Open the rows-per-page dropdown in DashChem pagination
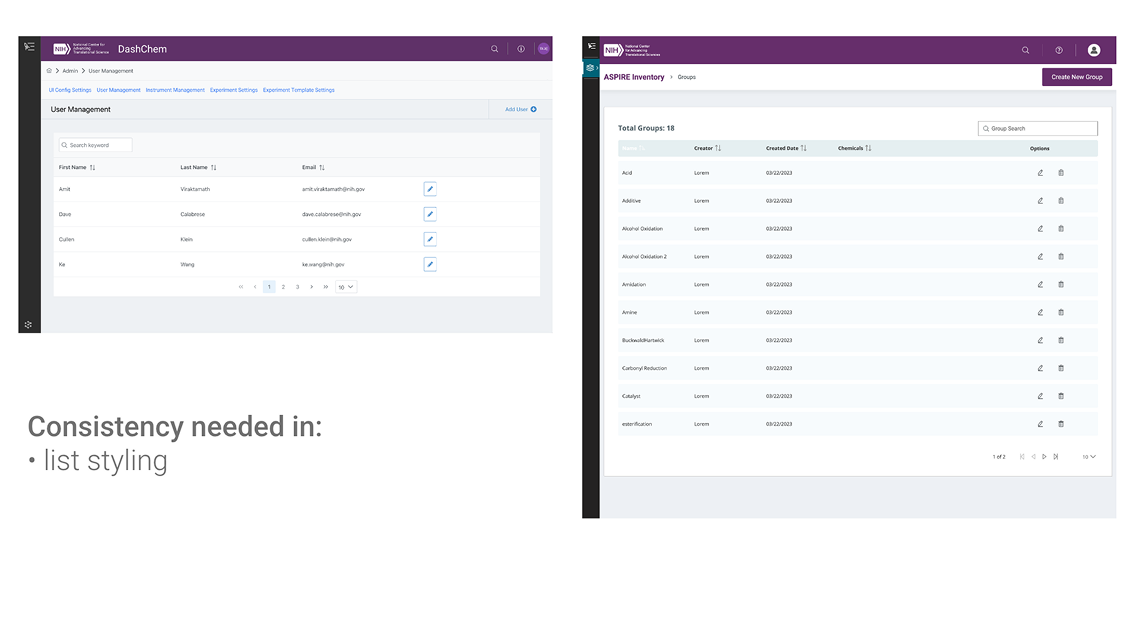The height and width of the screenshot is (641, 1140). point(345,287)
